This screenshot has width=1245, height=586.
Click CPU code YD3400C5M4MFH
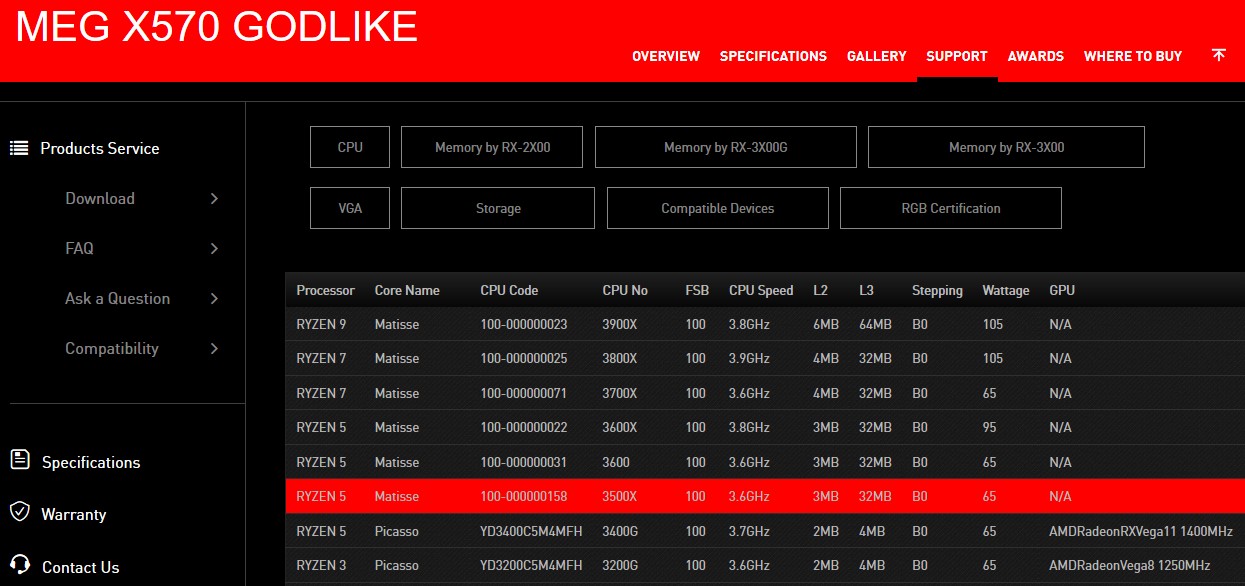[531, 531]
